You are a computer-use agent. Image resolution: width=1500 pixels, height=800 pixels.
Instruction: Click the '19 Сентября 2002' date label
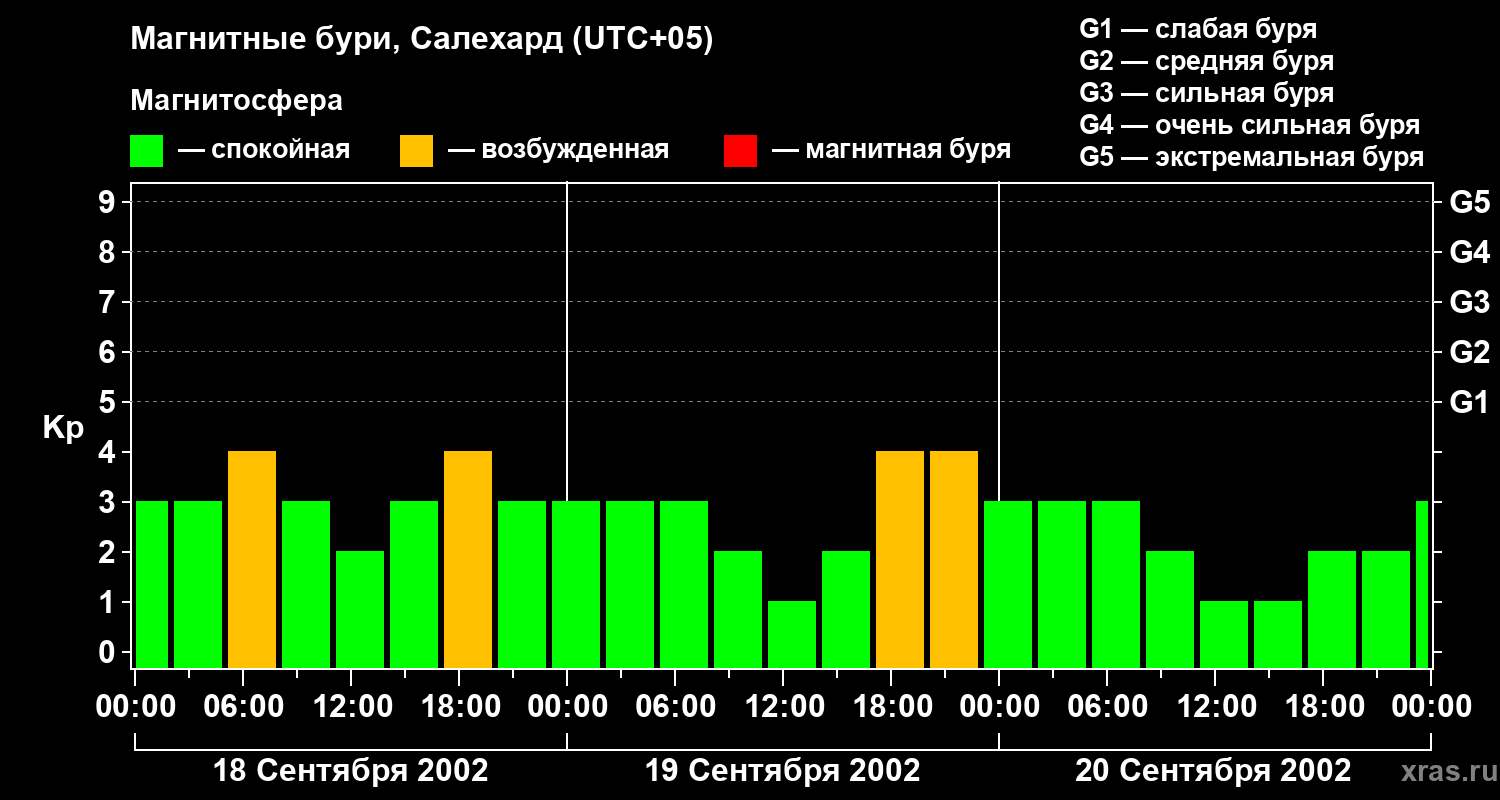coord(783,771)
